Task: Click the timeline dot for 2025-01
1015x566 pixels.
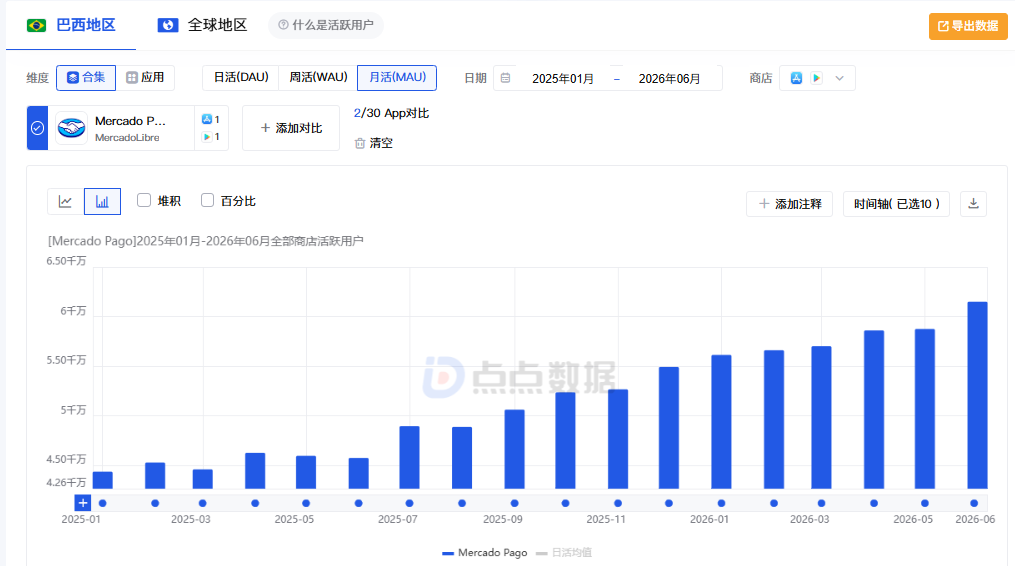Action: 102,503
